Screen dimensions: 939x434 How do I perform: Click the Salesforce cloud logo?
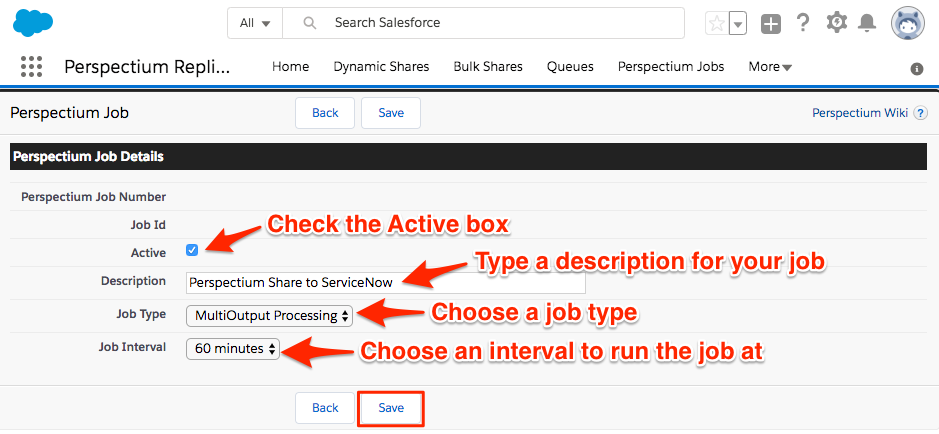pyautogui.click(x=33, y=23)
